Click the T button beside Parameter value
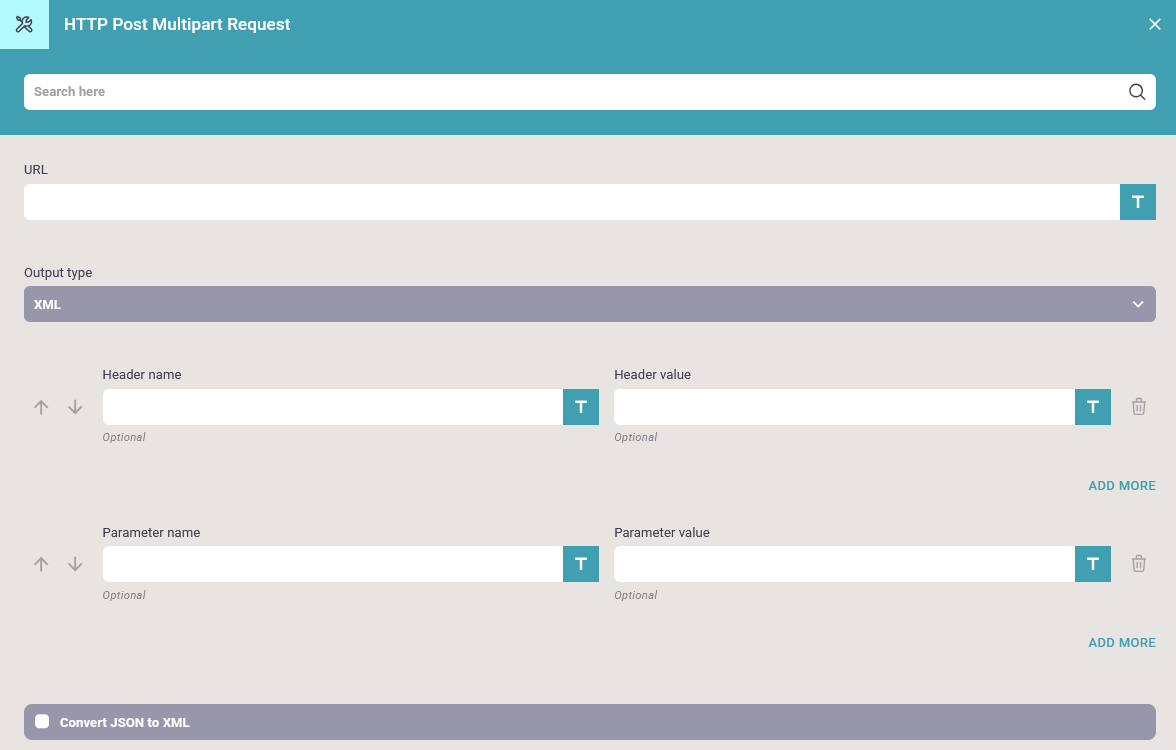The width and height of the screenshot is (1176, 750). [1092, 564]
